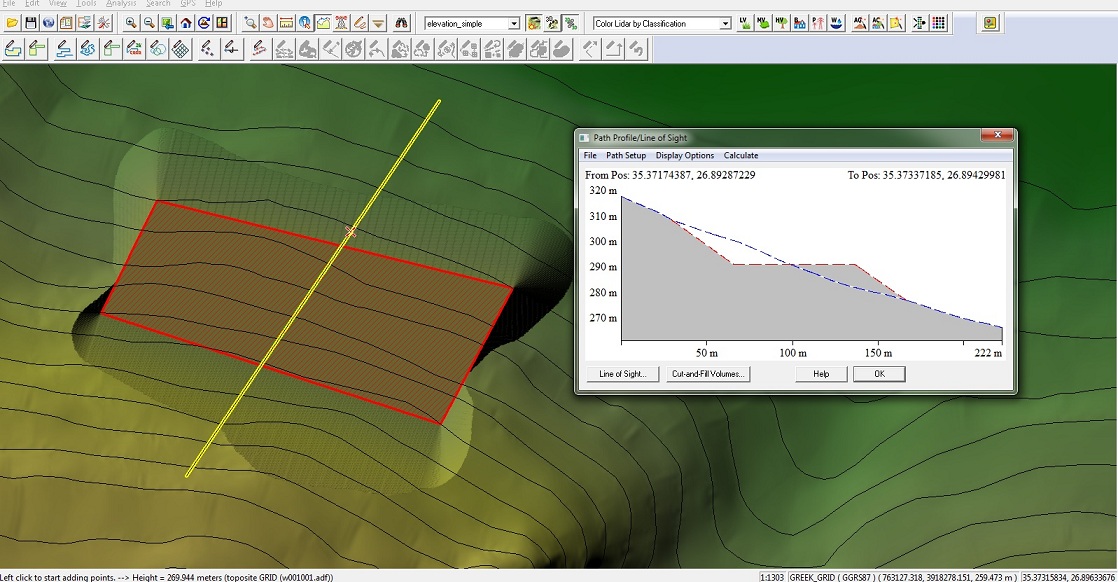Open data file with folder icon
1118x582 pixels.
(x=12, y=23)
